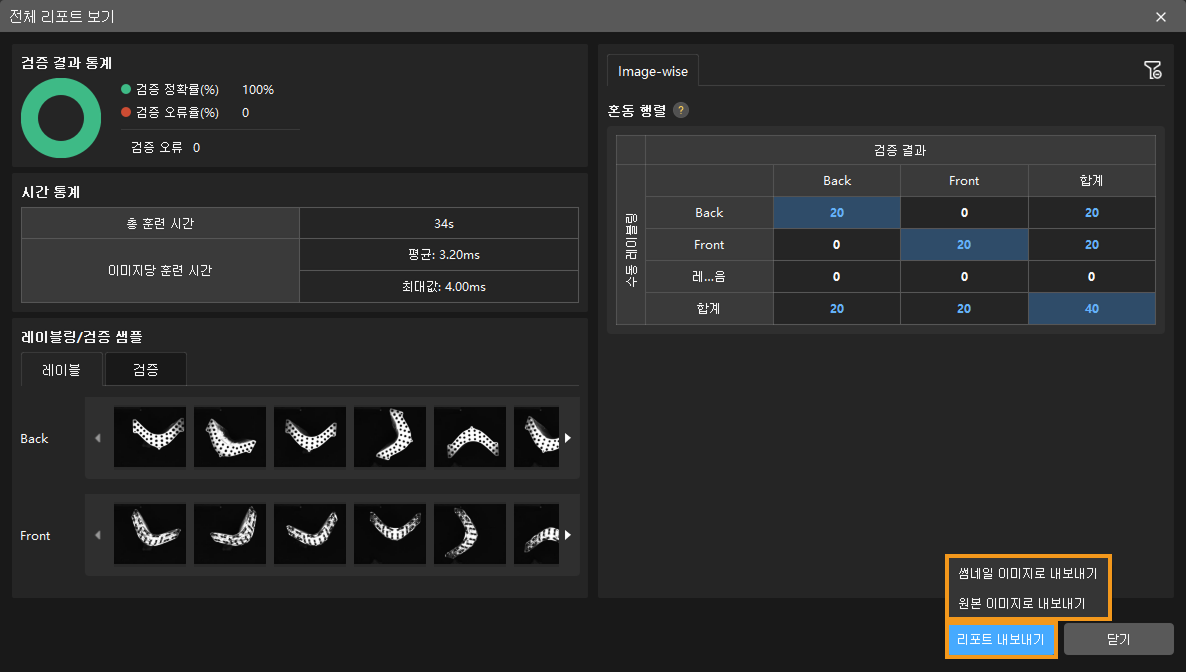The height and width of the screenshot is (672, 1186).
Task: Open the first Back sample thumbnail
Action: click(150, 437)
